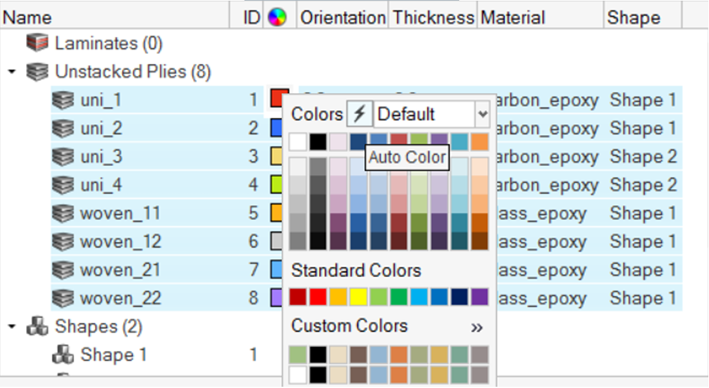Screen dimensions: 709x388
Task: Click the Thickness column header
Action: (x=433, y=18)
